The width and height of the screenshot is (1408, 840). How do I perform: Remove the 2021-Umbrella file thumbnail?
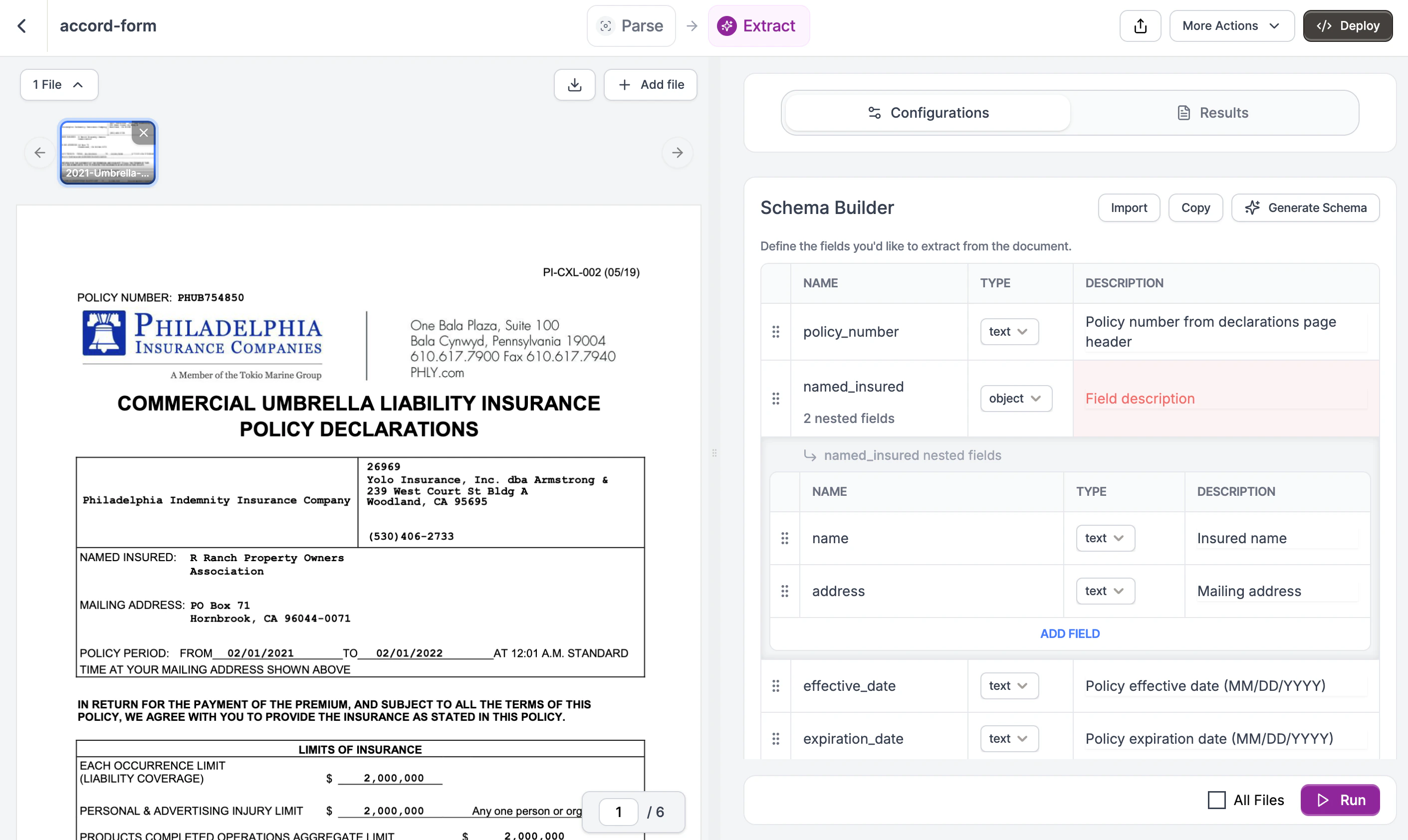144,133
